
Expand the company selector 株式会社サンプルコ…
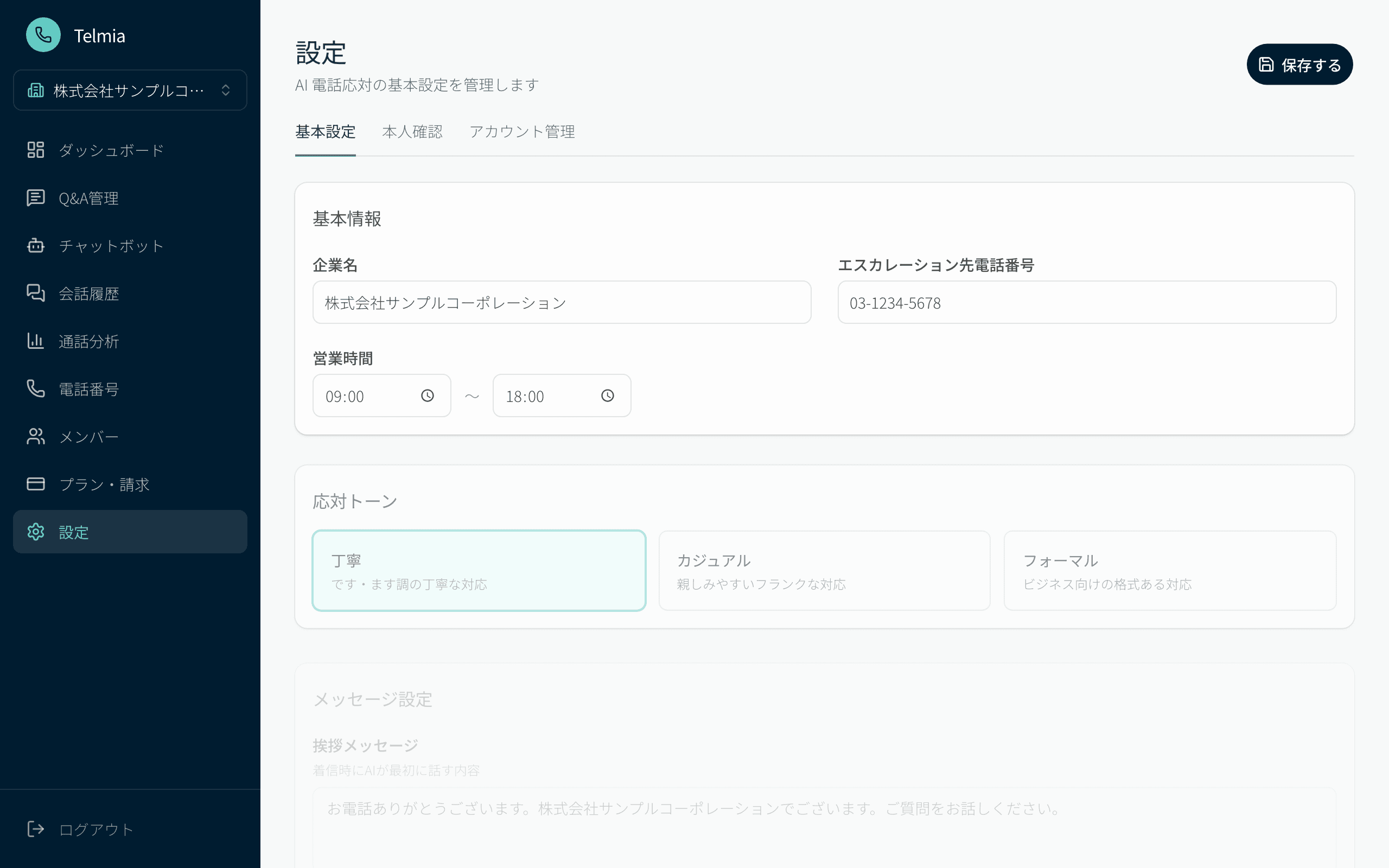click(x=130, y=90)
